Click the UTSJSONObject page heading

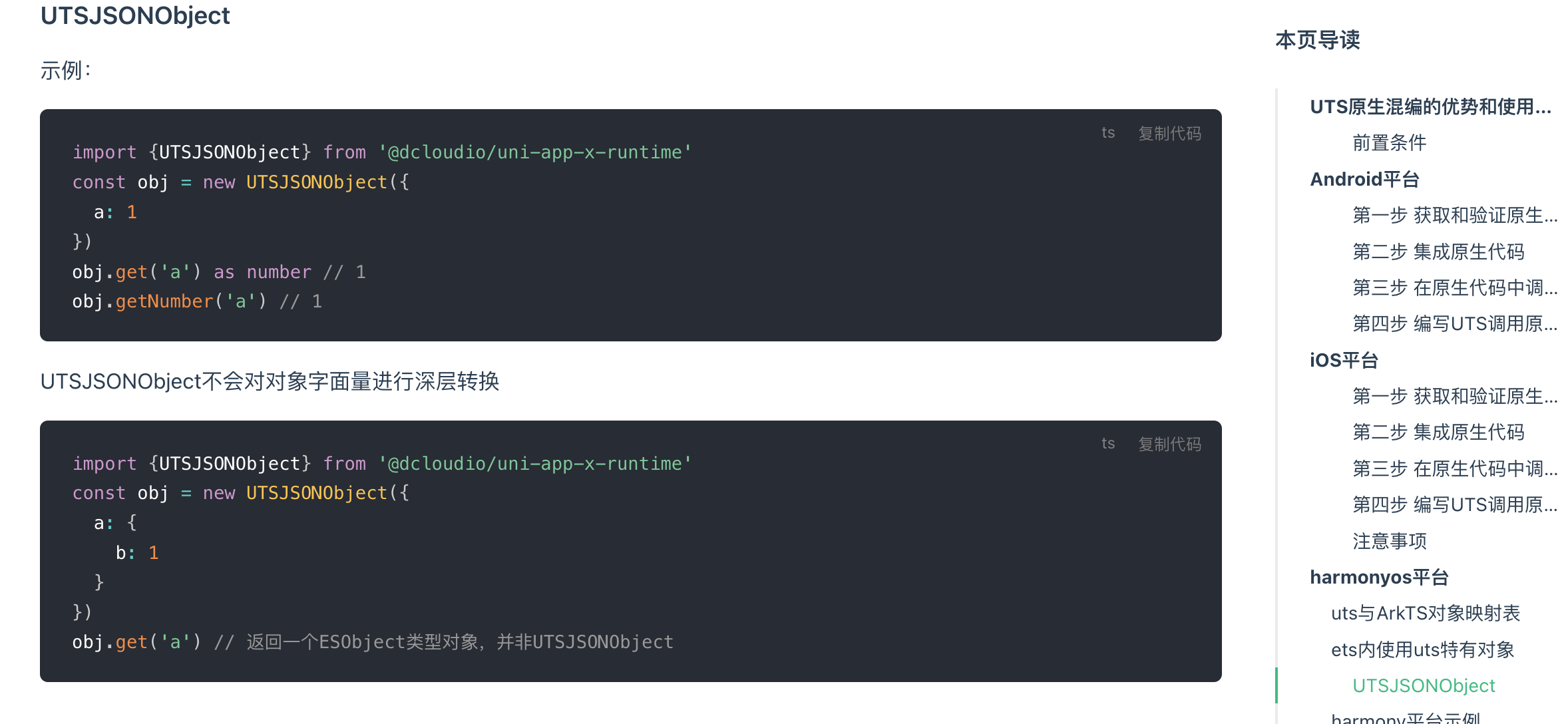(x=135, y=15)
